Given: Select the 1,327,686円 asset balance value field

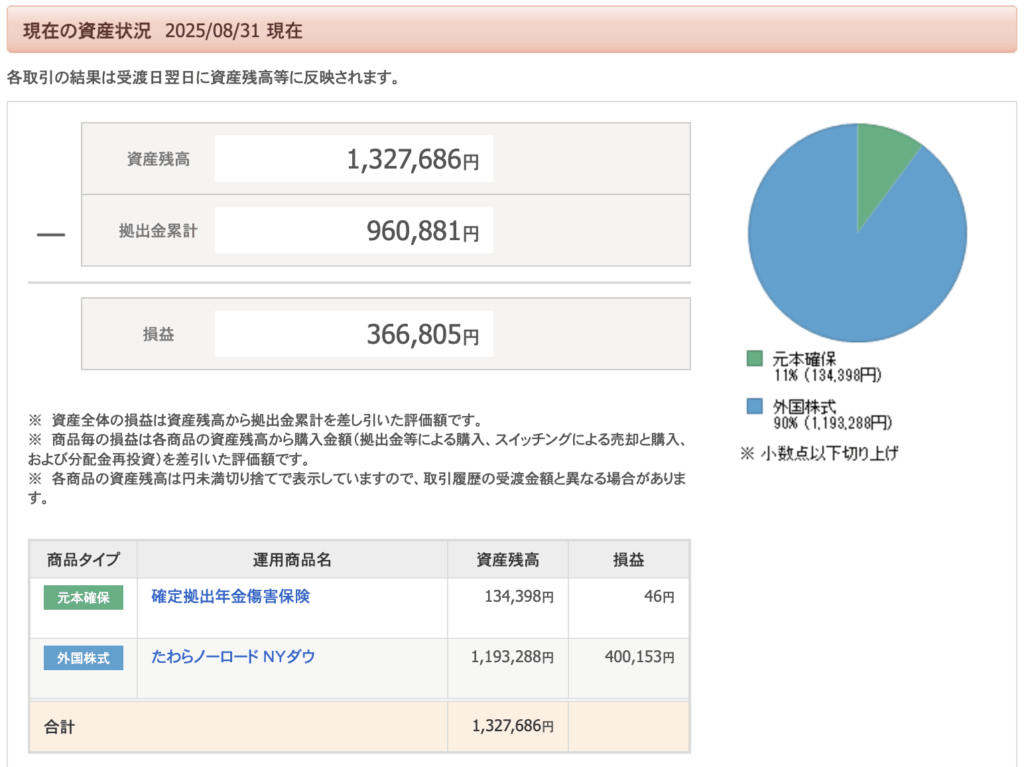Looking at the screenshot, I should click(x=354, y=159).
